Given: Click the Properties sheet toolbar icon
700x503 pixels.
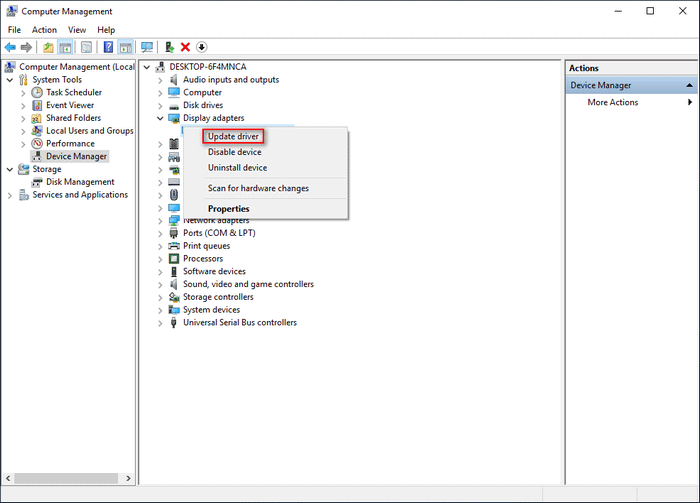Looking at the screenshot, I should tap(87, 47).
